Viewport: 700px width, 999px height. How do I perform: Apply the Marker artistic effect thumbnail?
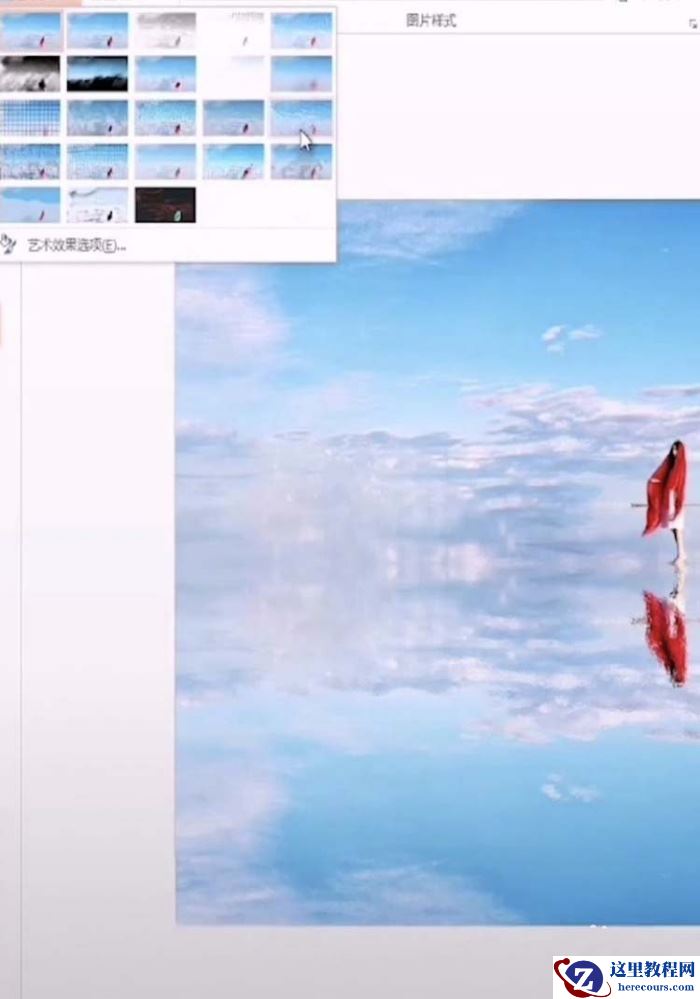click(97, 31)
